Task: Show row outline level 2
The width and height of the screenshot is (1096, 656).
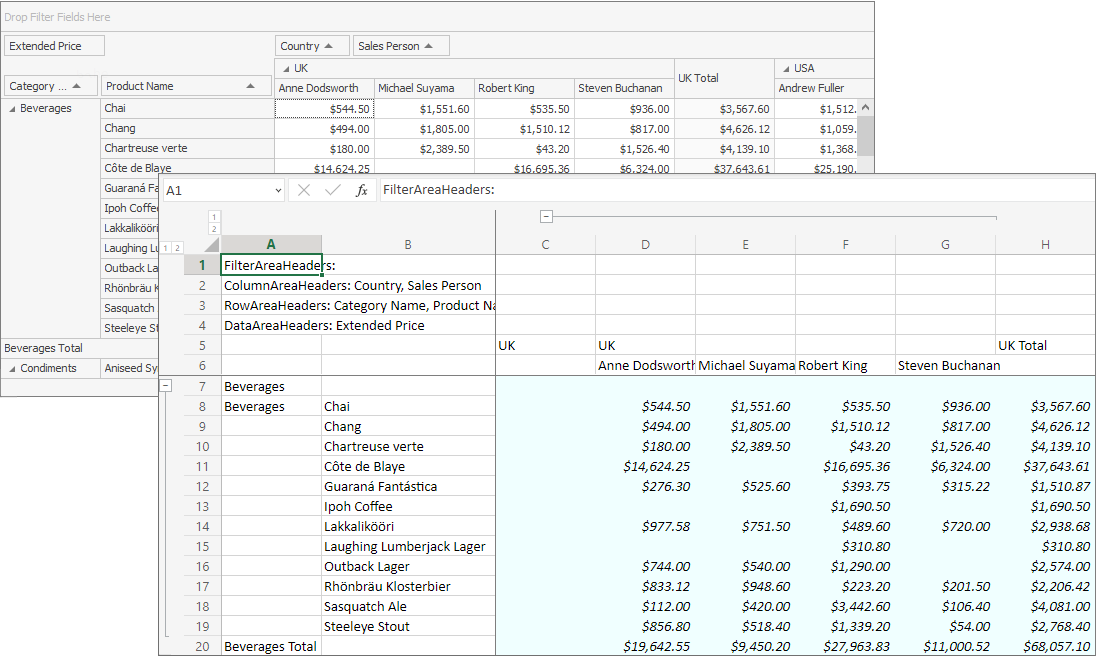Action: 178,247
